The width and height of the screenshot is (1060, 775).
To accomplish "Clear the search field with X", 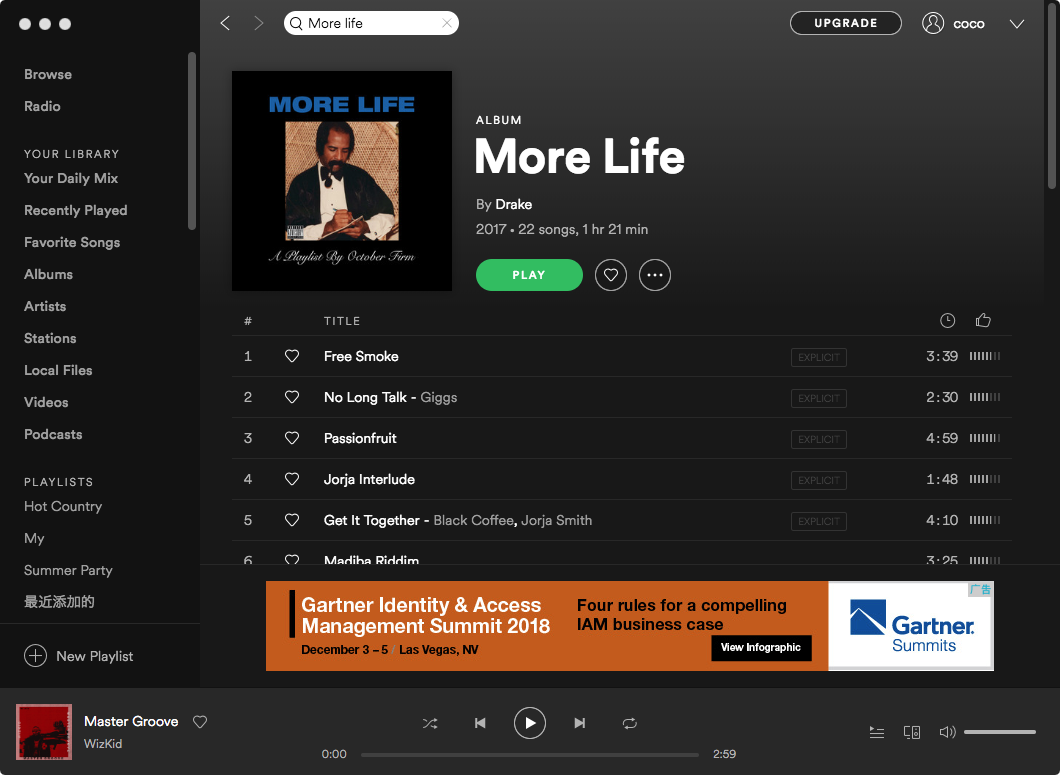I will tap(447, 23).
